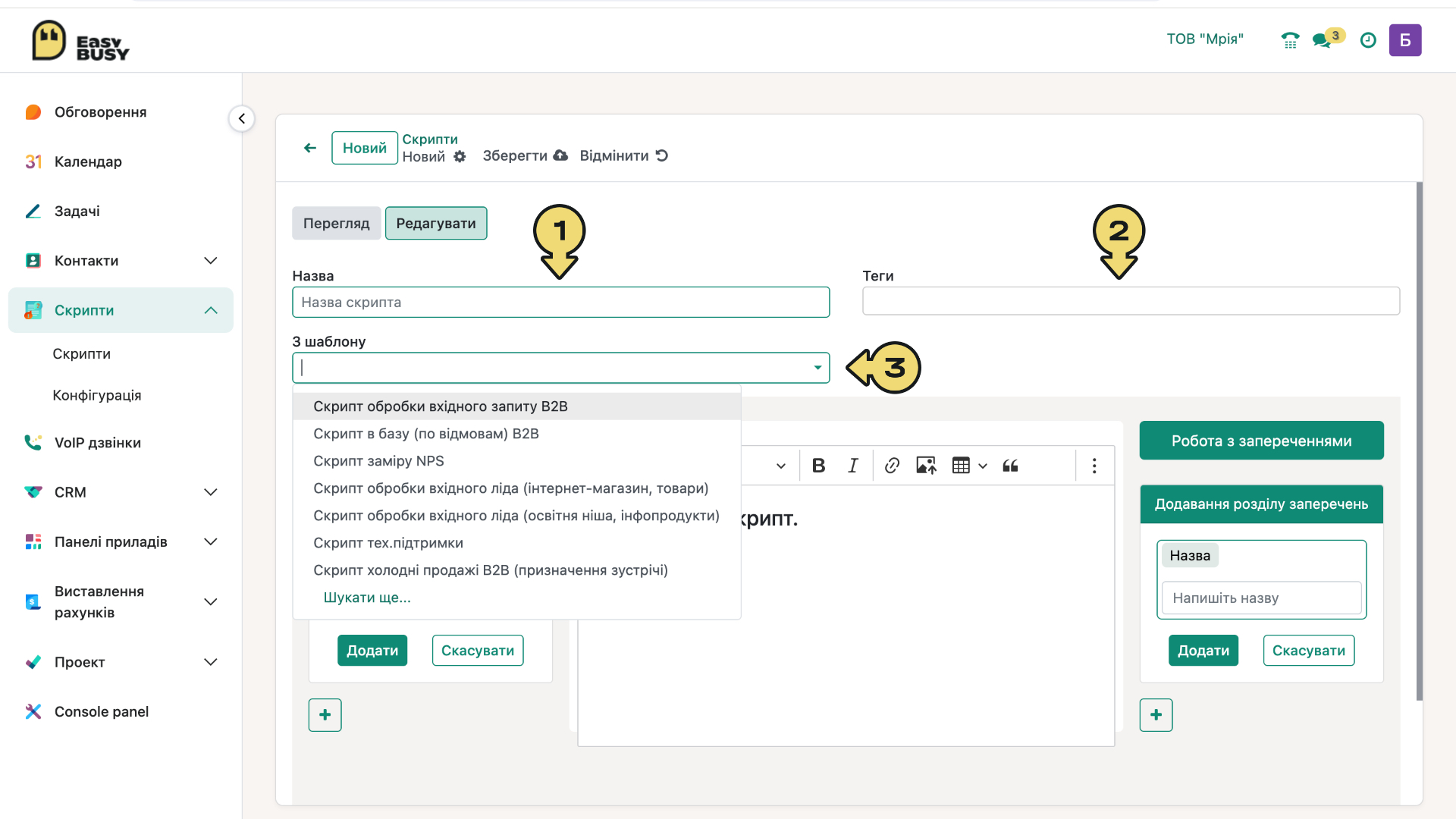Click the left Додати button

372,651
